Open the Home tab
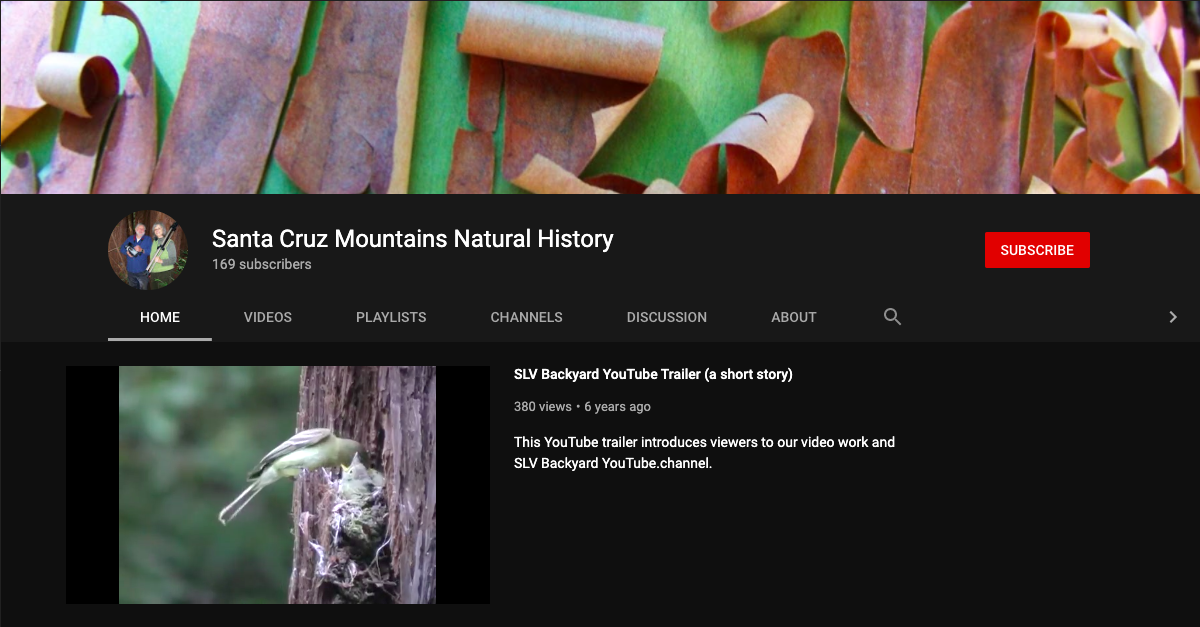Screen dimensions: 1200x627 160,317
